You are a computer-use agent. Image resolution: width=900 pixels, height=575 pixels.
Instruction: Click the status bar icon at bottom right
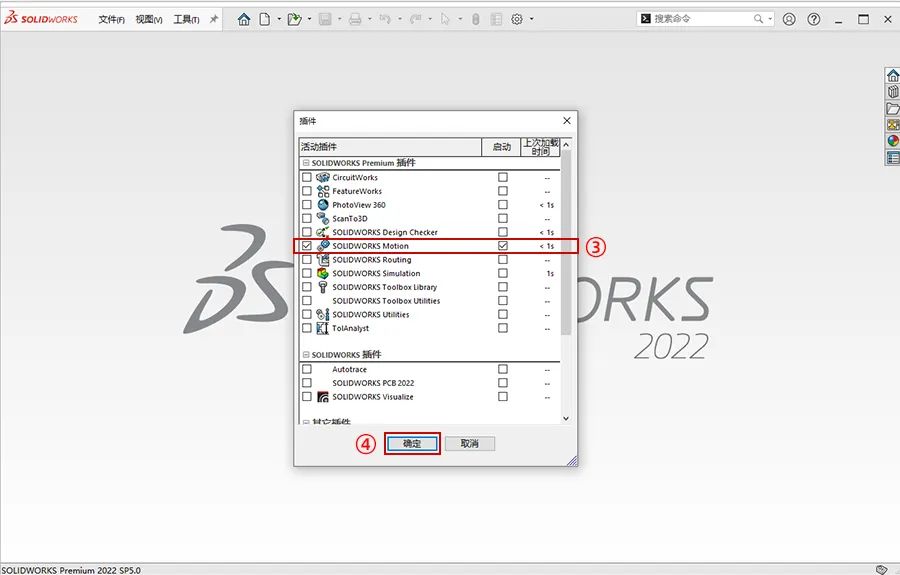coord(882,569)
